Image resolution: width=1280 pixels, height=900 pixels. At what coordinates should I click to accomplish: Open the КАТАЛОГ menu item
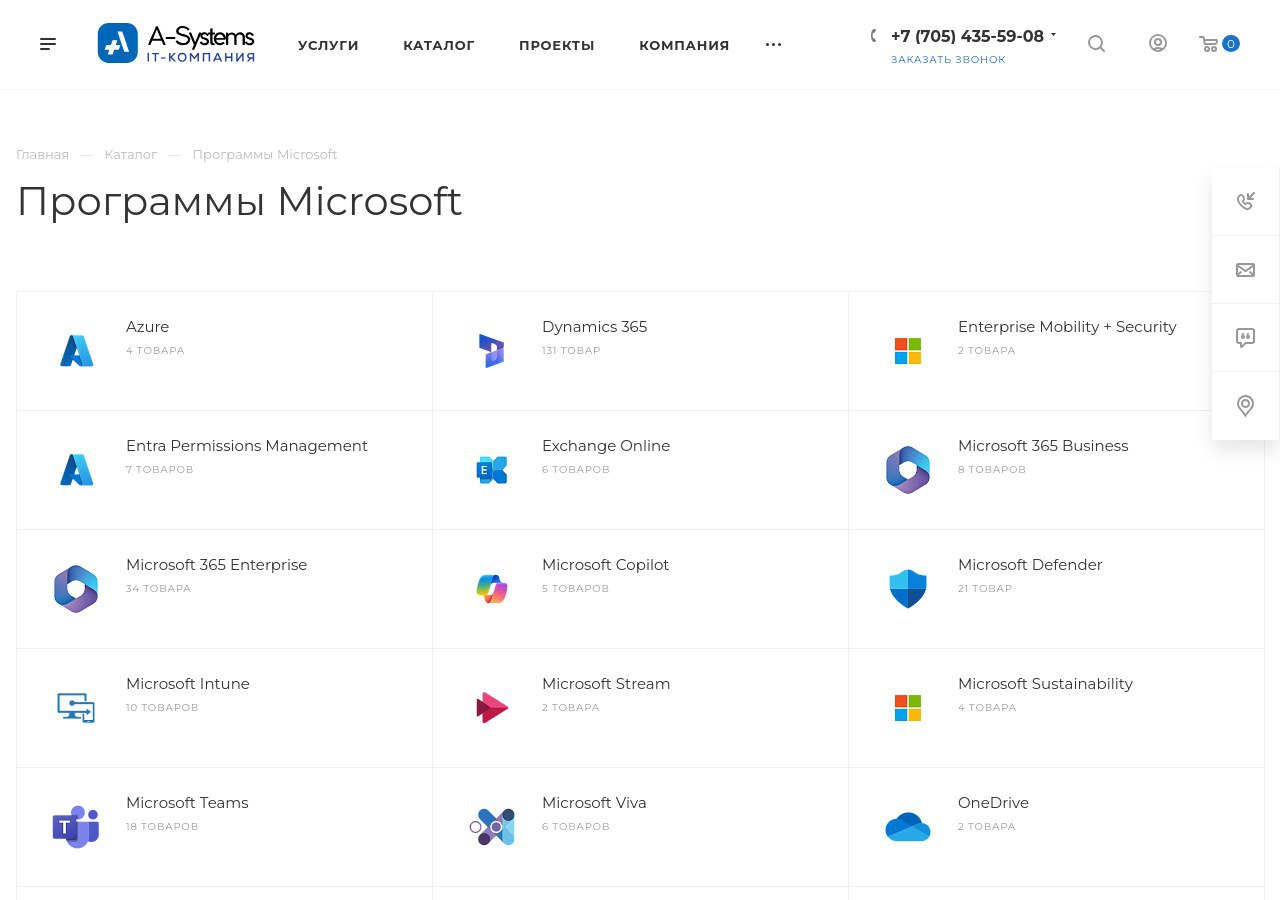(x=439, y=45)
